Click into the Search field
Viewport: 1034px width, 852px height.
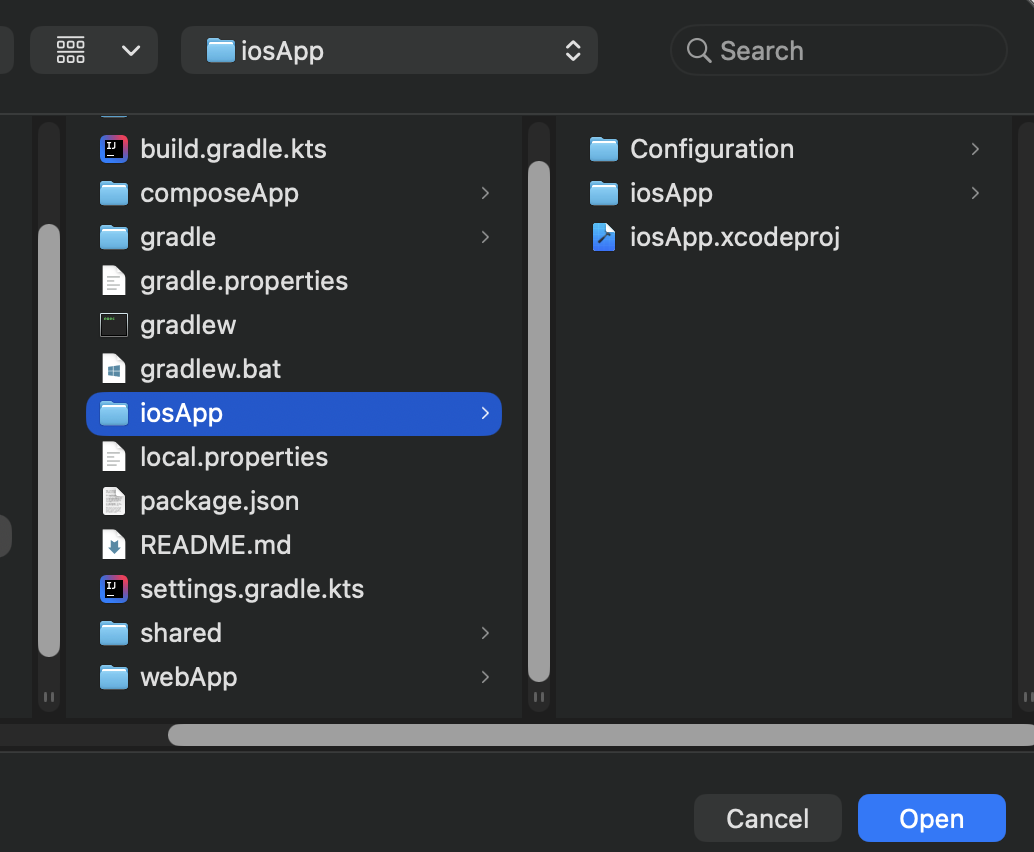[839, 50]
